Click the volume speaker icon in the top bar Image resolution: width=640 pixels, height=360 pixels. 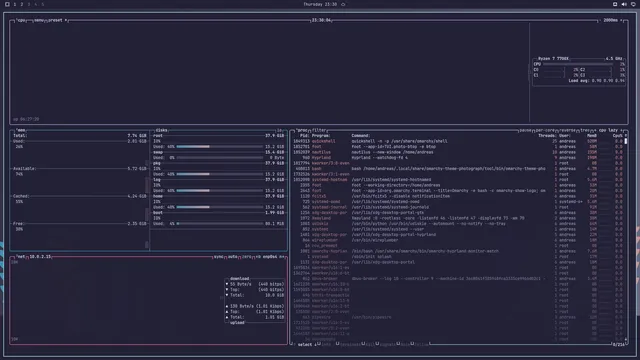click(x=624, y=4)
